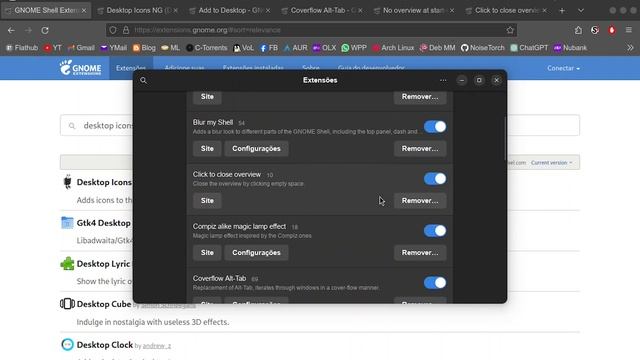Open the C-Torrents bookmark
Viewport: 640px width, 360px height.
207,48
